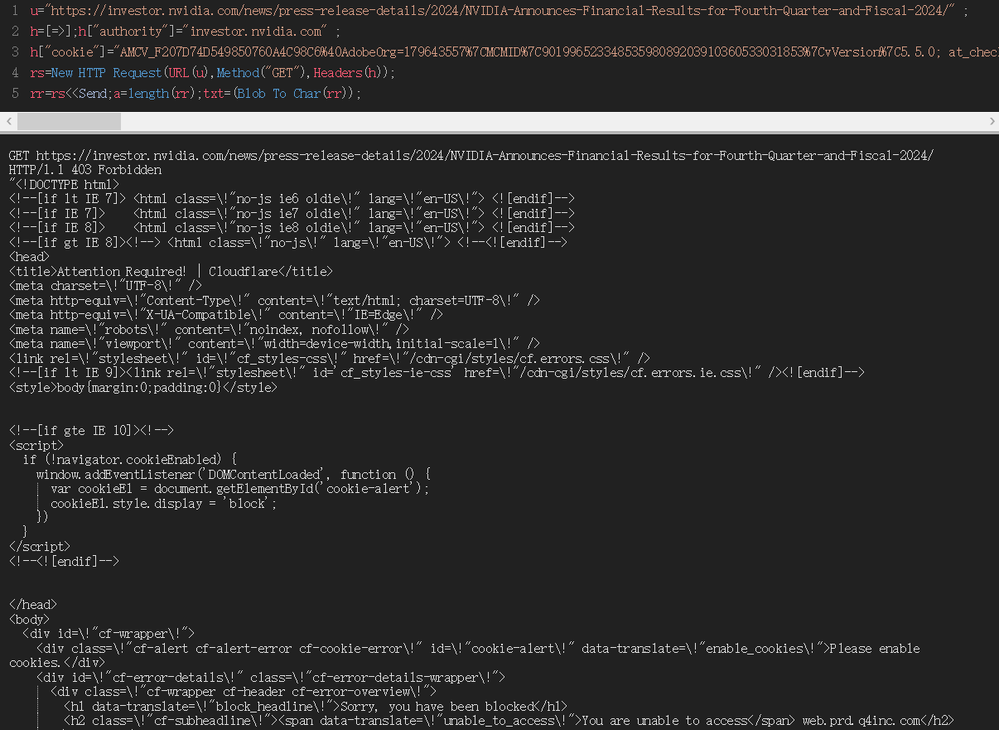Click the left scroll arrow of horizontal scrollbar
Viewport: 999px width, 730px height.
tap(8, 121)
